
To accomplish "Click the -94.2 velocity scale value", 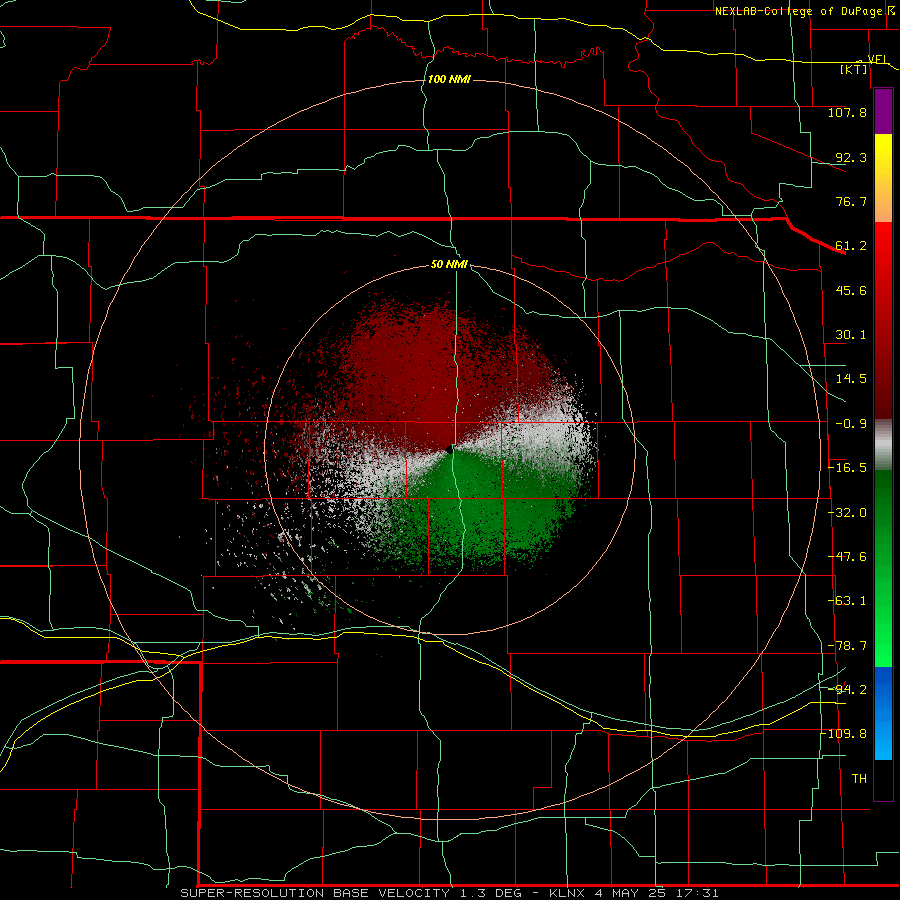I will coord(847,689).
